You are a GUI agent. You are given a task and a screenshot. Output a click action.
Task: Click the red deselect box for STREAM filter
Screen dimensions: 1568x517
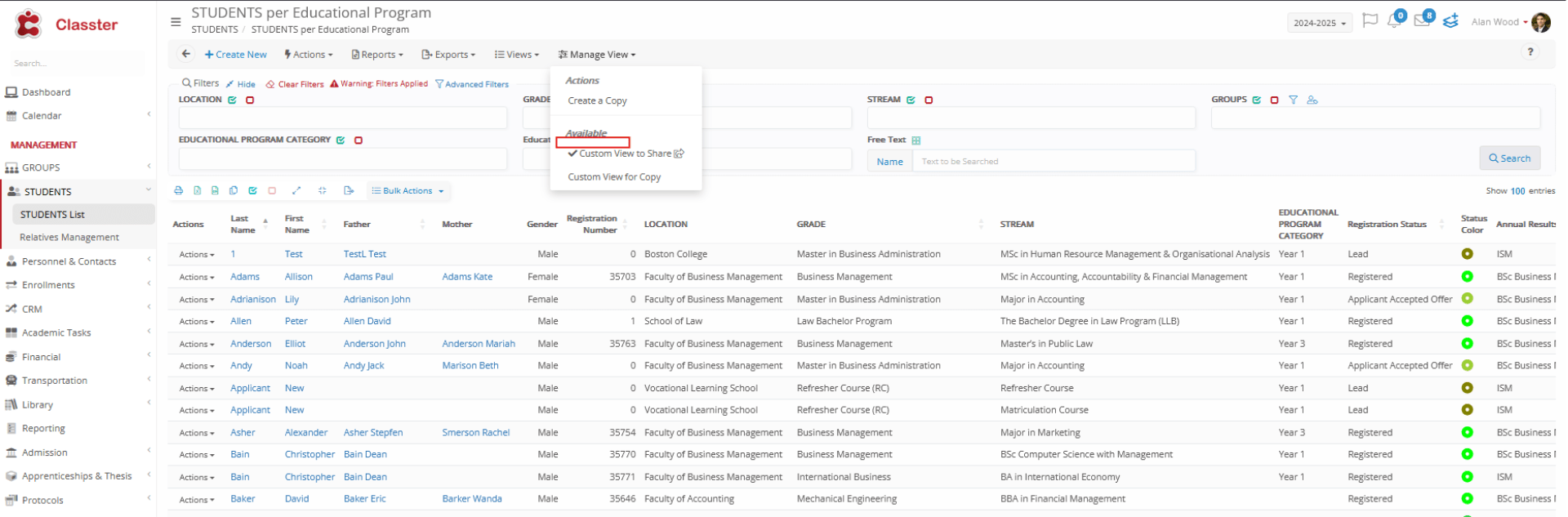tap(929, 100)
